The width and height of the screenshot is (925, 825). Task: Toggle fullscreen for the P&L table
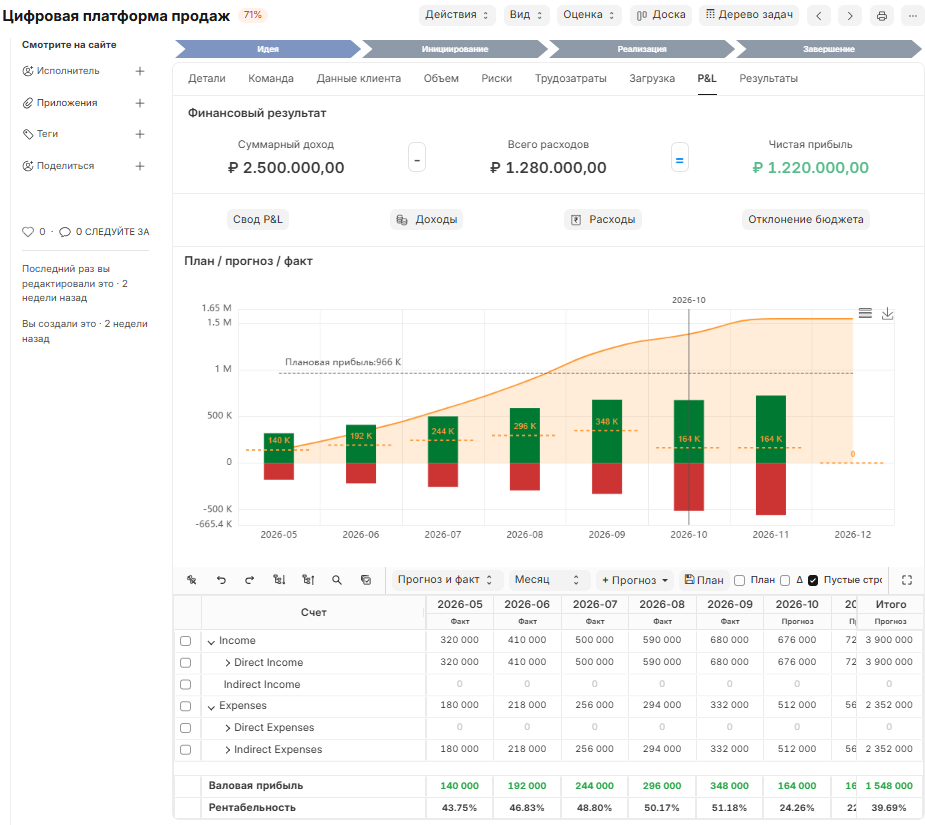point(907,580)
